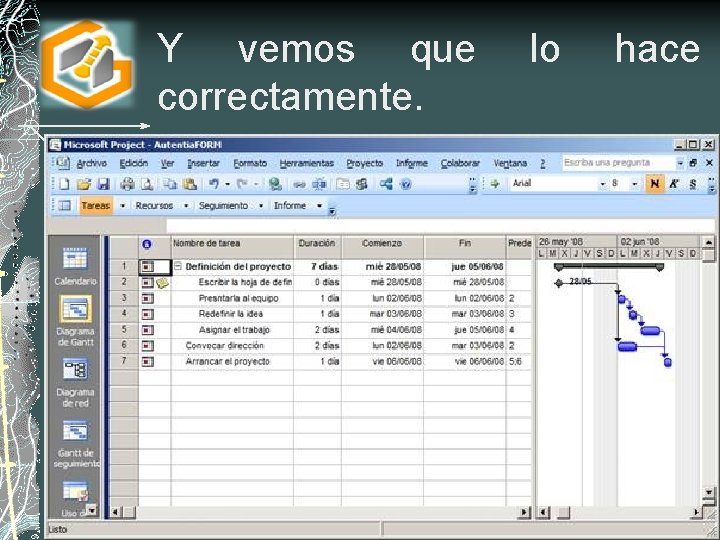The height and width of the screenshot is (540, 720).
Task: Open Gantt de seguimiento view
Action: 75,444
